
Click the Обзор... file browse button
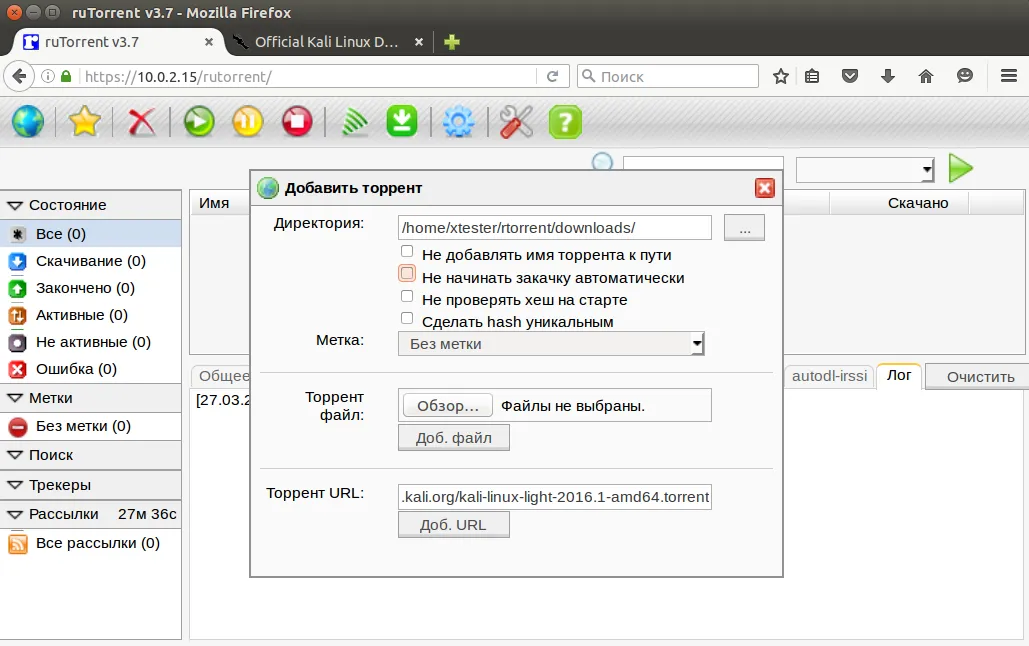[x=448, y=406]
